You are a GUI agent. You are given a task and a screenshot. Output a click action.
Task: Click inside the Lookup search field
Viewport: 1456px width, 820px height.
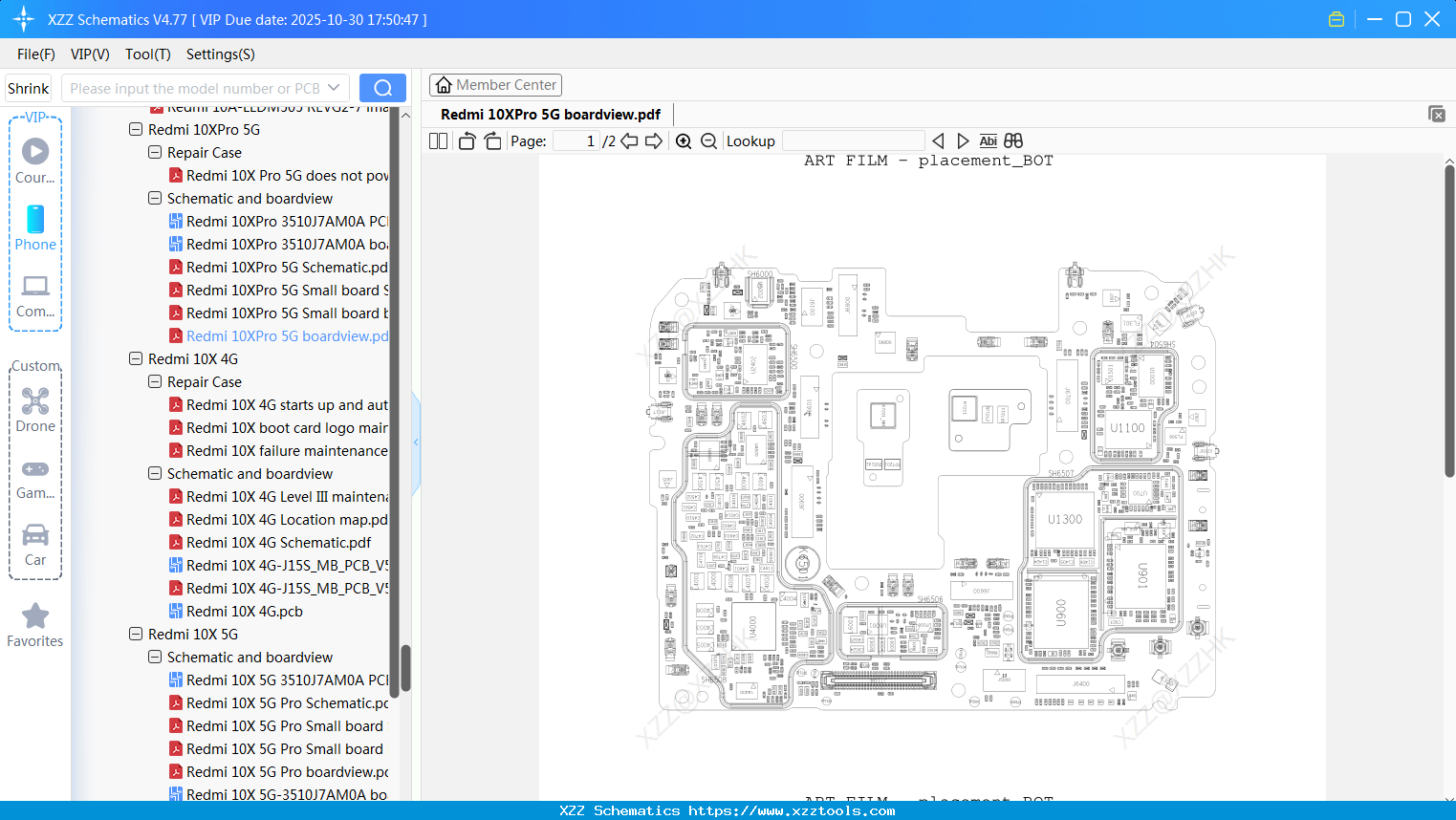(x=853, y=140)
